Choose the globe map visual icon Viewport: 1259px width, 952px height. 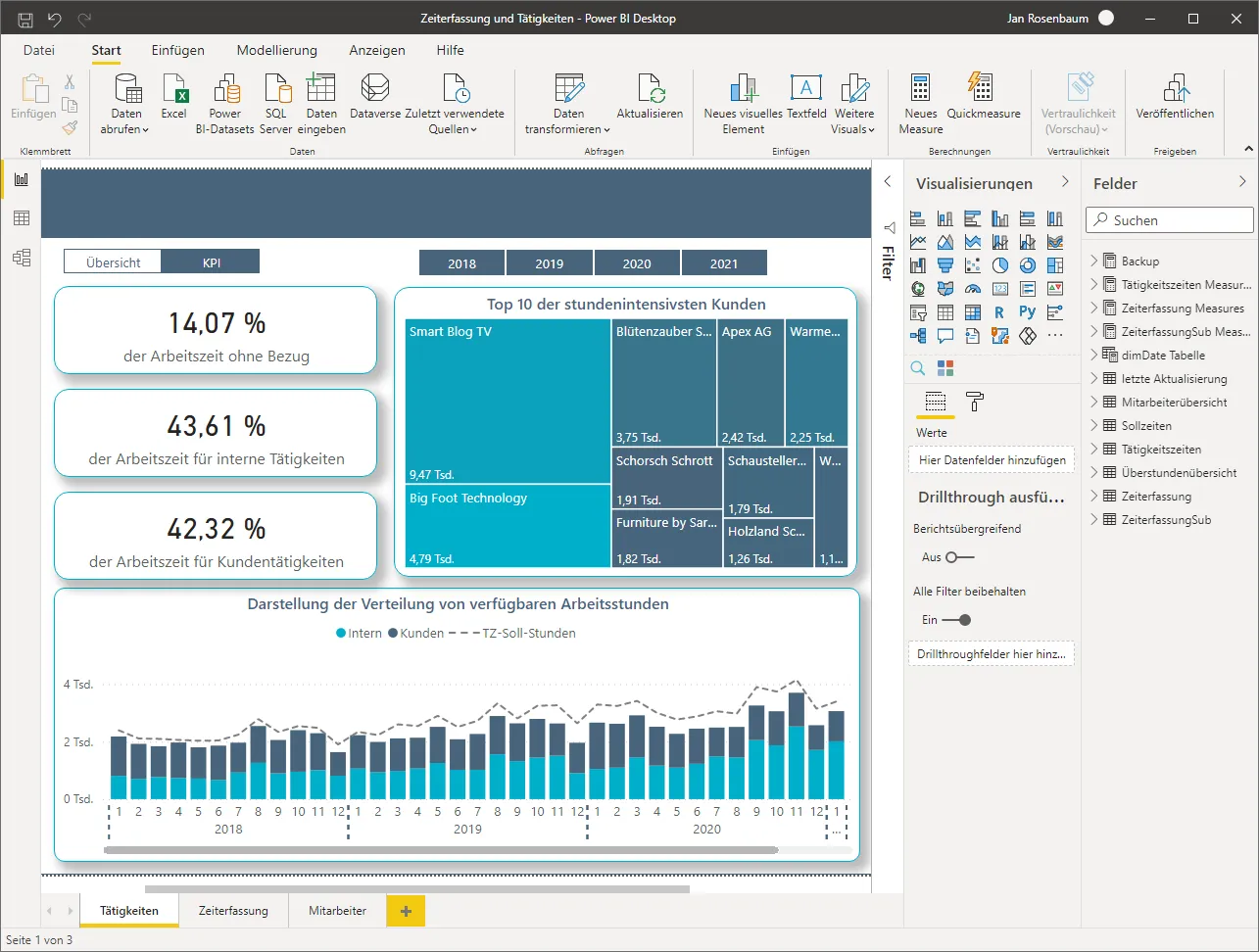918,289
